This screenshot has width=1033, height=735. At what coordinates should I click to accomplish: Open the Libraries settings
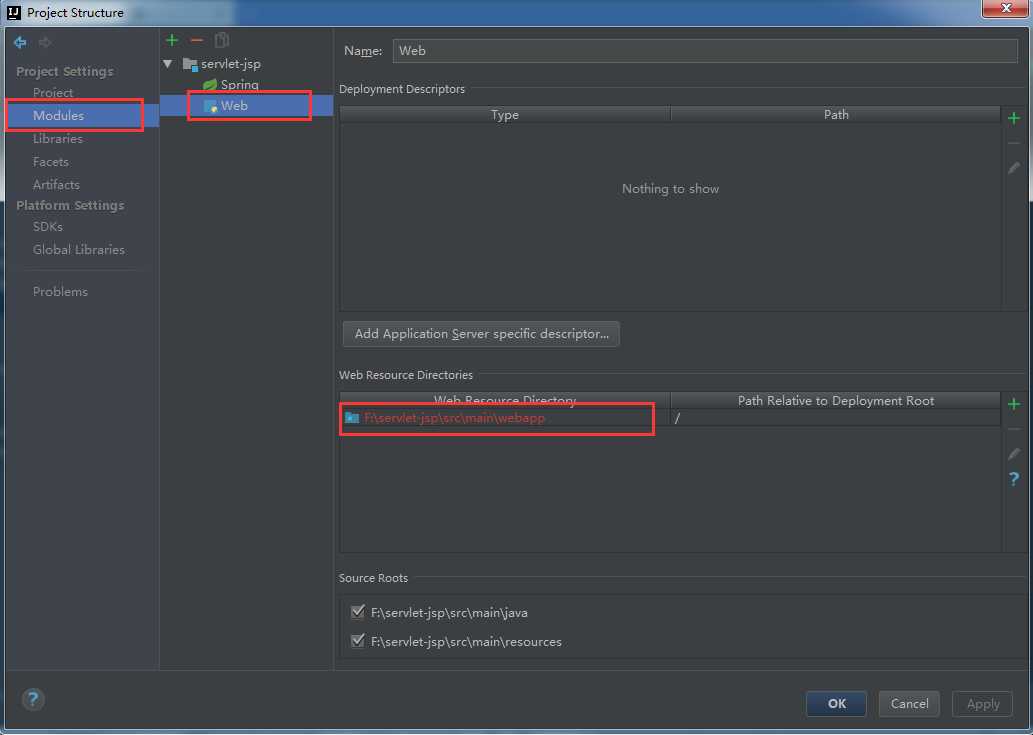pos(58,138)
